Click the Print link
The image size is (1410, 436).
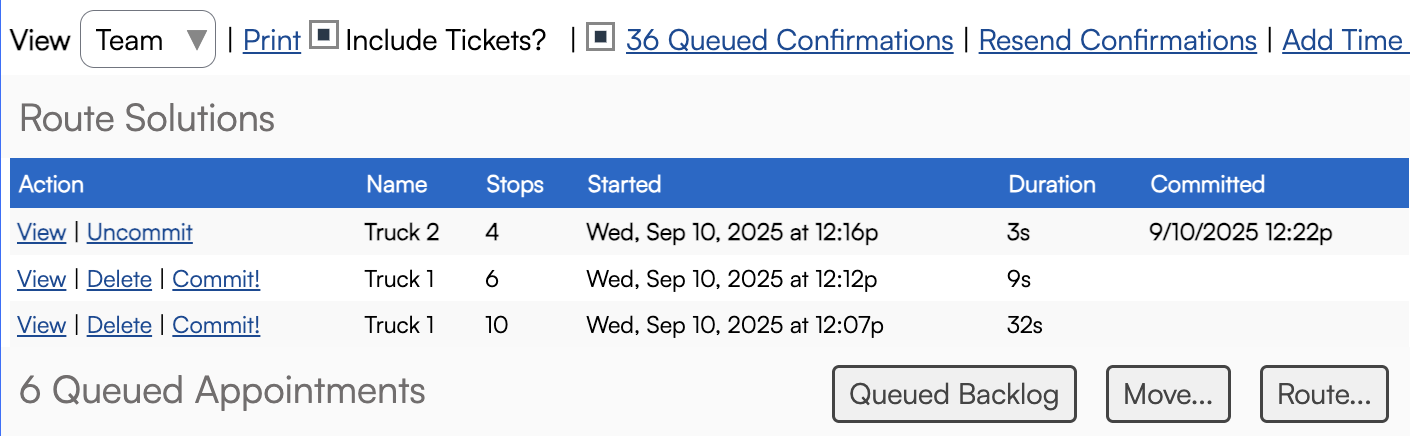click(x=272, y=40)
